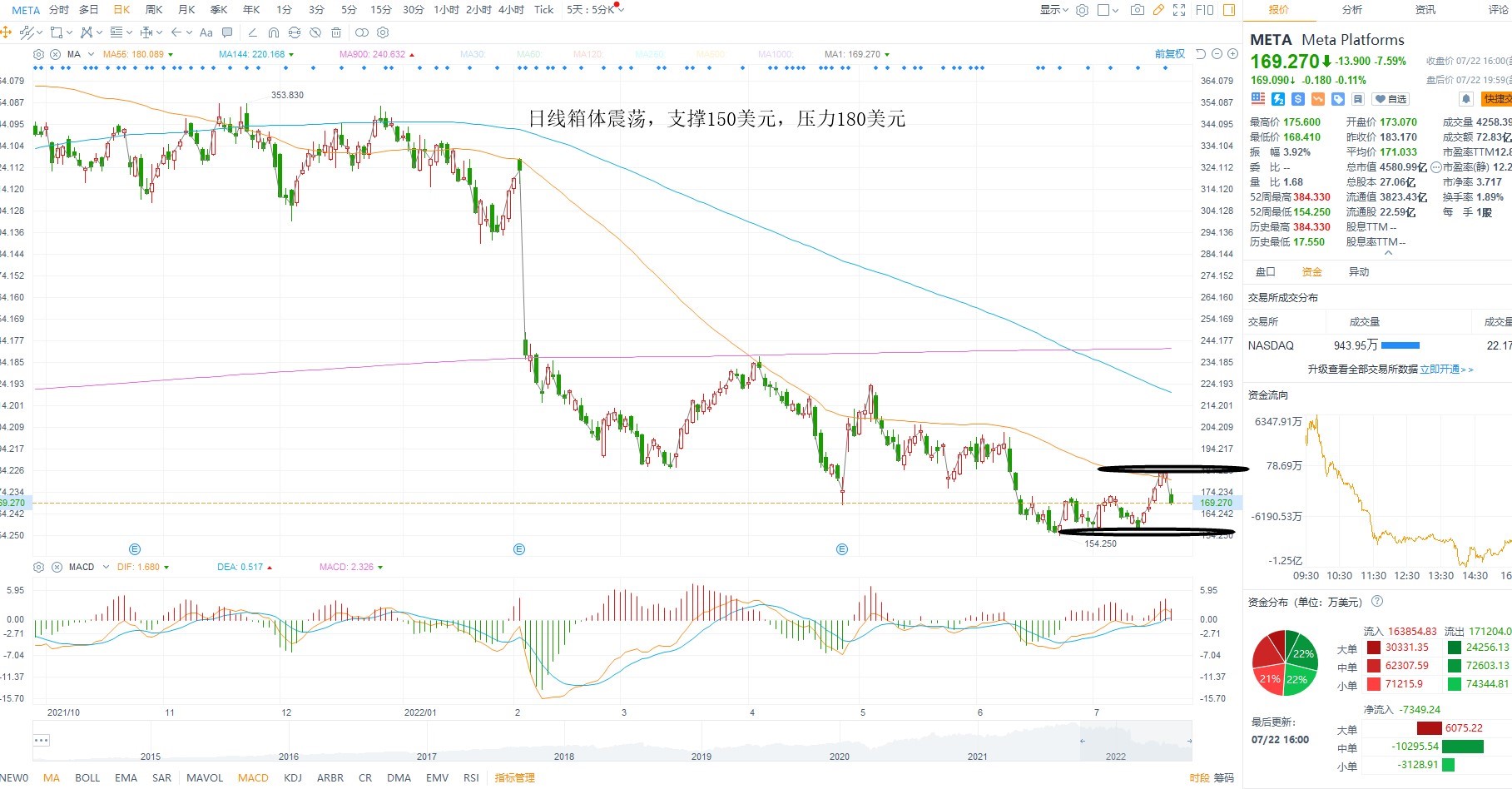Select the BOLL indicator
Viewport: 1512px width, 789px height.
(87, 778)
